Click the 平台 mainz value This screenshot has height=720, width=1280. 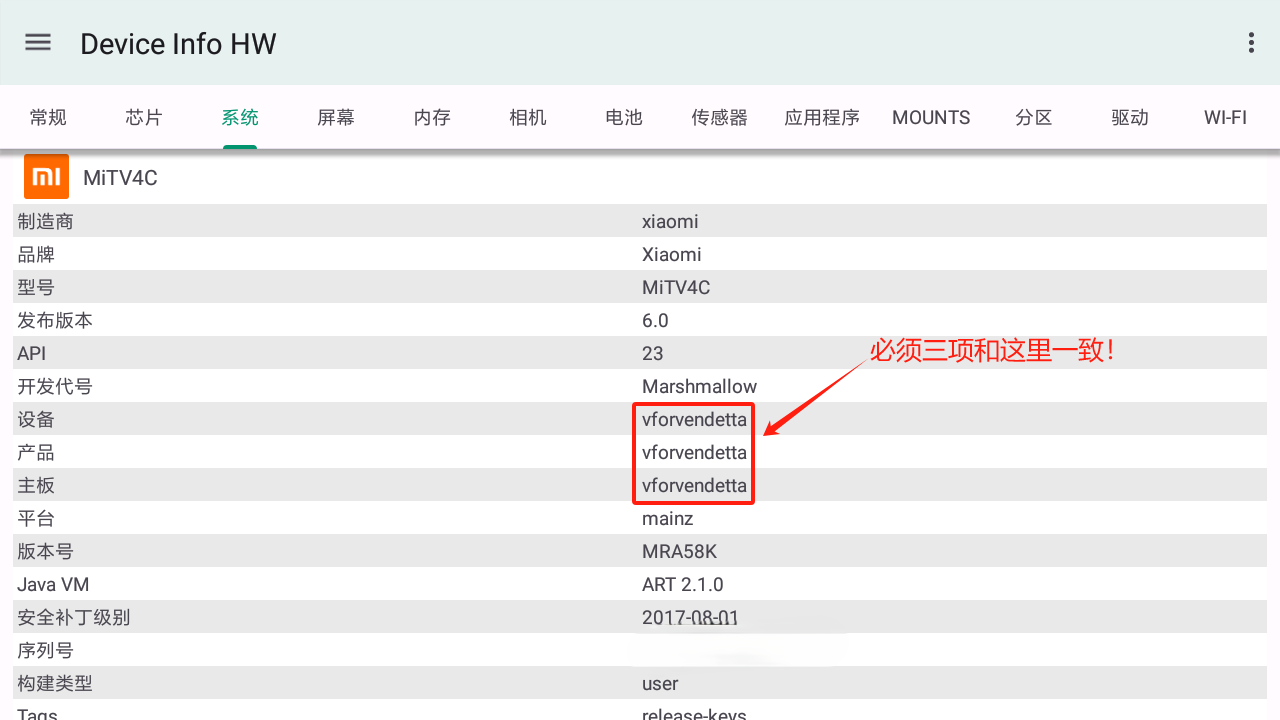click(x=667, y=518)
